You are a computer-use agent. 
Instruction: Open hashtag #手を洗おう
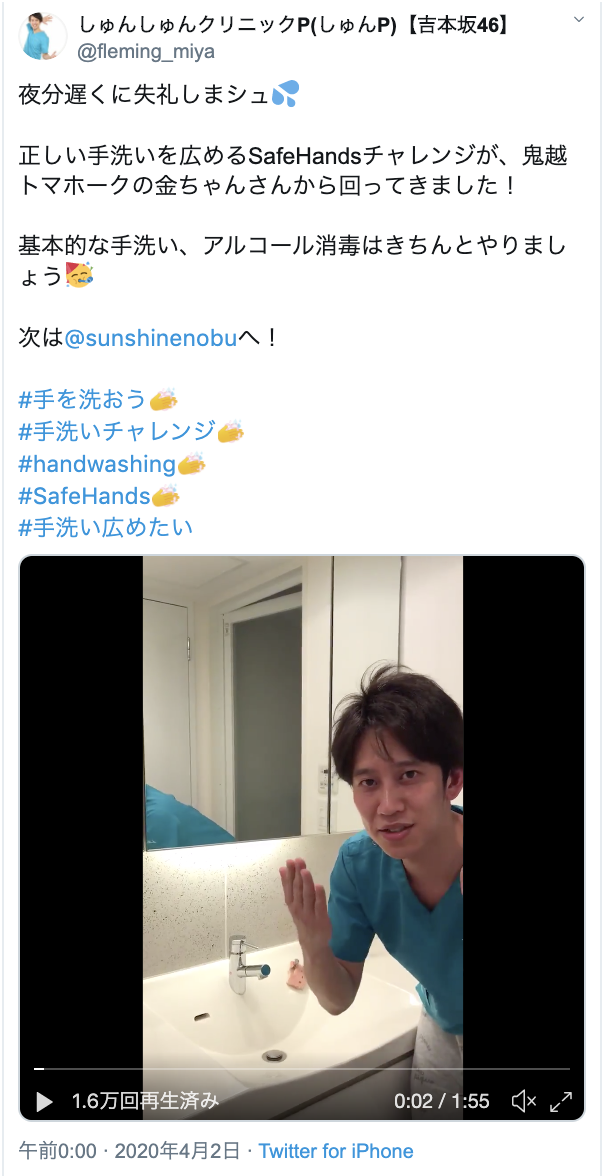point(82,400)
